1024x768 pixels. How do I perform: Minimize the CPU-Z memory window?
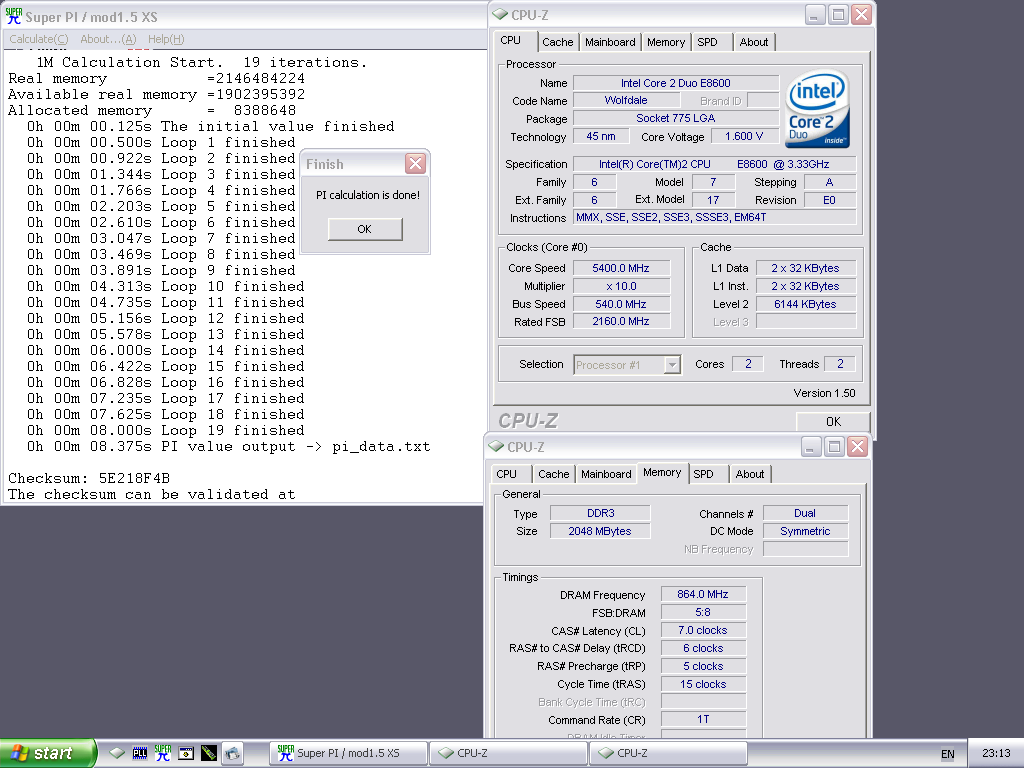pyautogui.click(x=810, y=447)
